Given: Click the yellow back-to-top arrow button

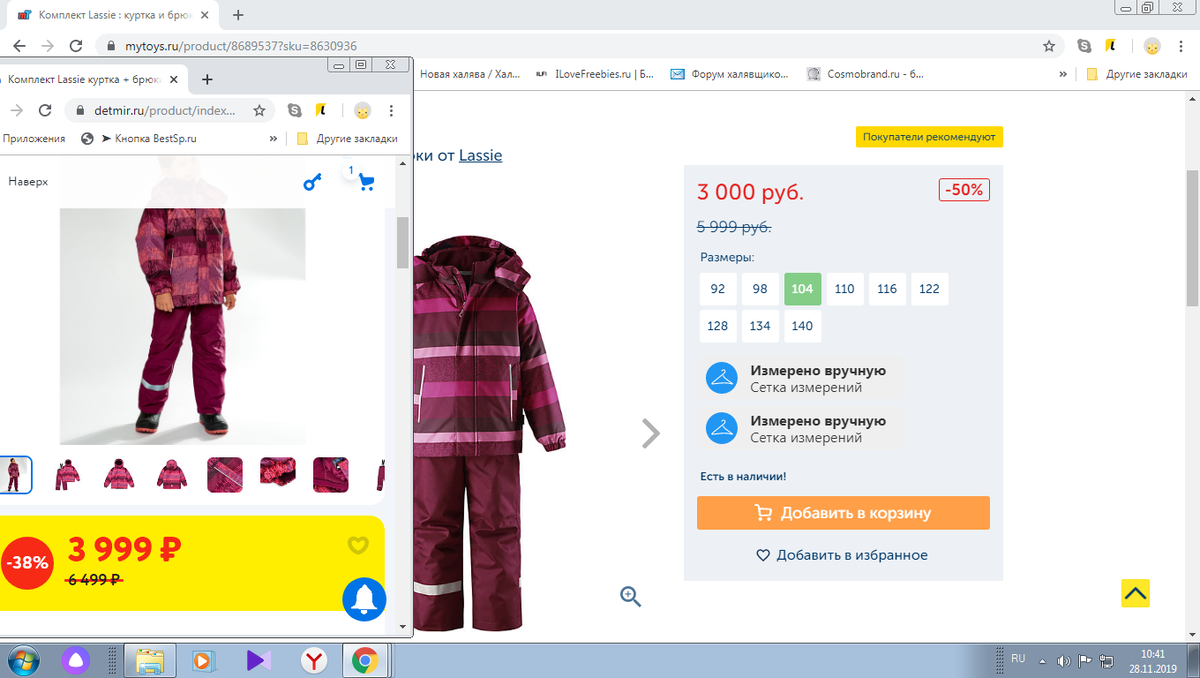Looking at the screenshot, I should [x=1135, y=593].
